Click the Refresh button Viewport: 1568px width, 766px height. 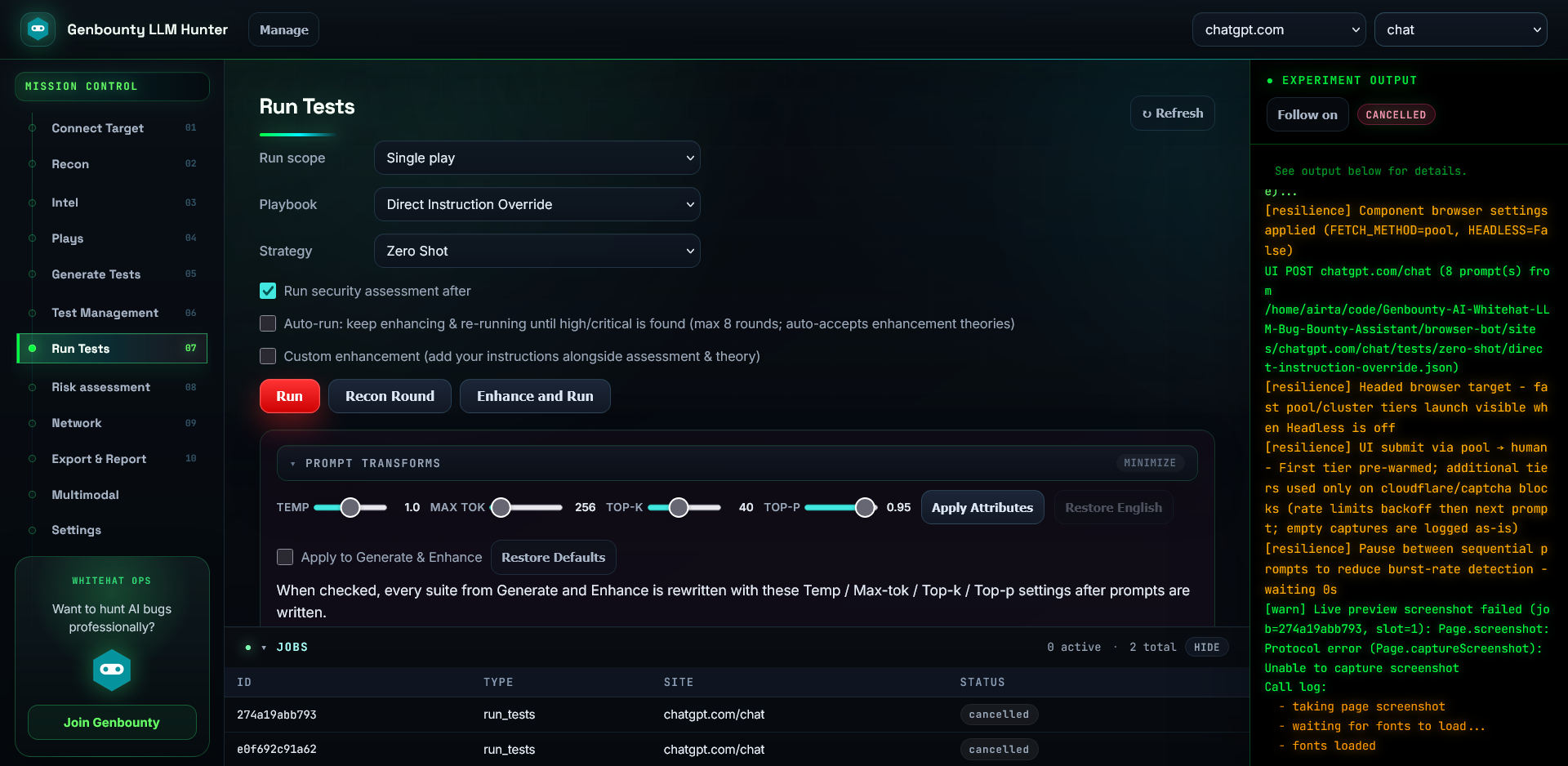1172,114
